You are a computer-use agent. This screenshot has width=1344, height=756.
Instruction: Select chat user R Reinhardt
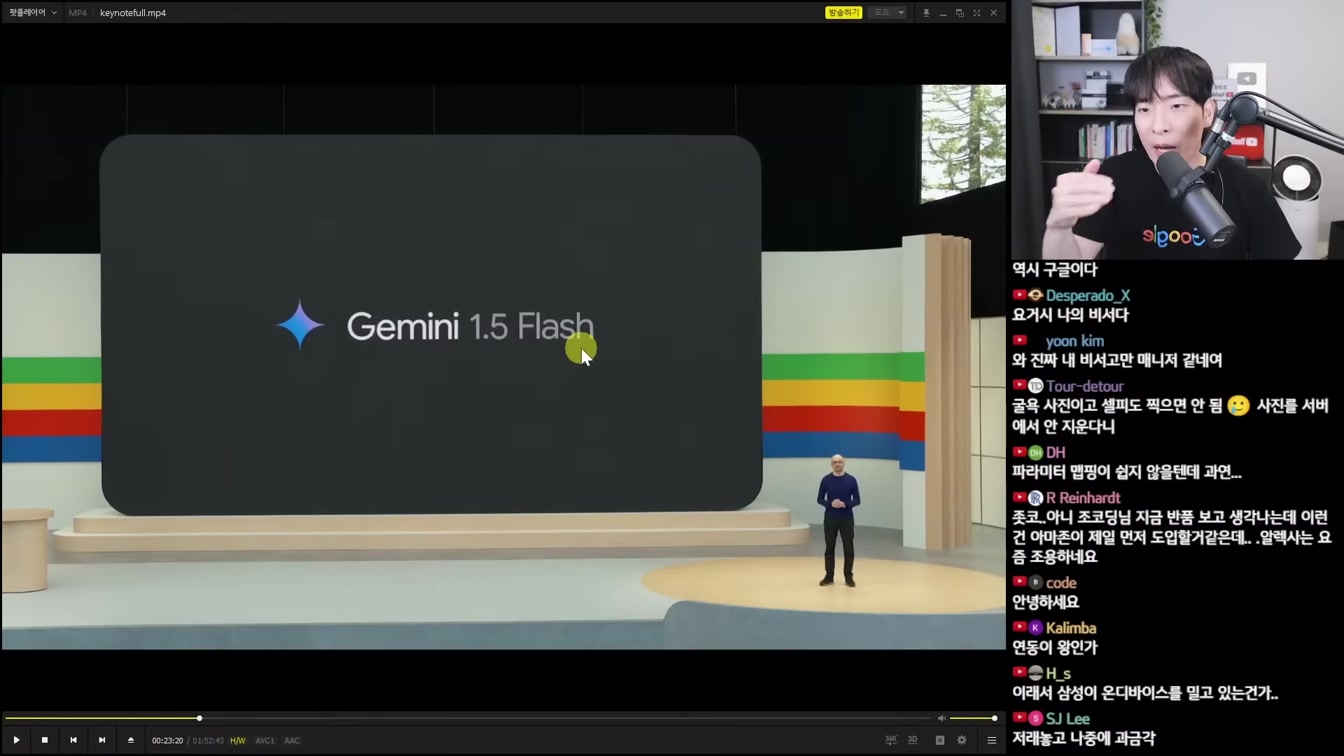click(1083, 498)
